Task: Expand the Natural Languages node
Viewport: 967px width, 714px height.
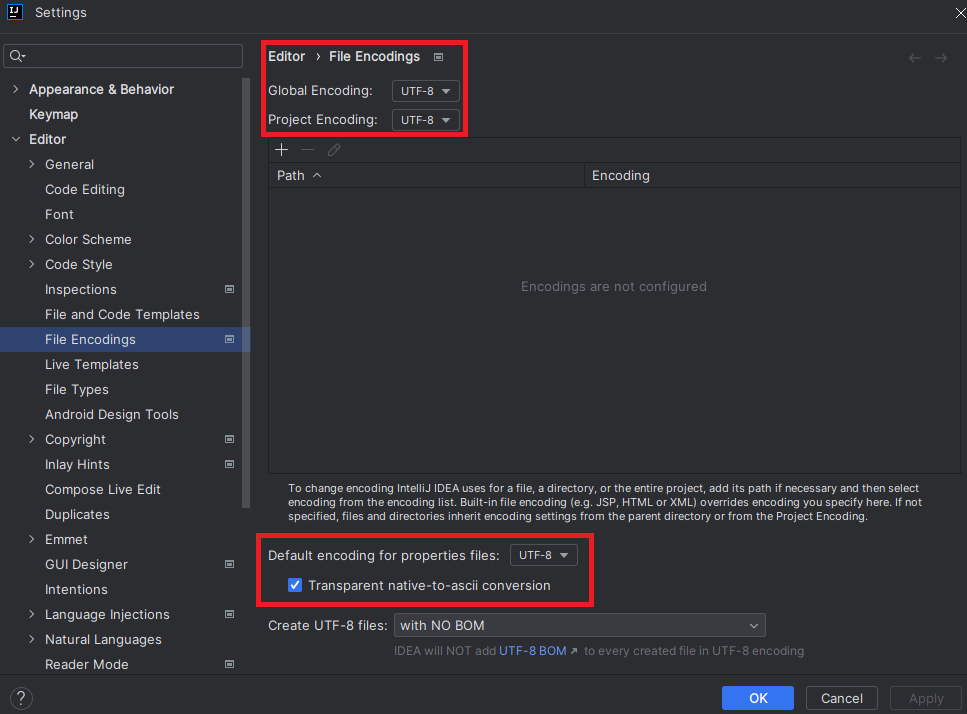Action: 31,639
